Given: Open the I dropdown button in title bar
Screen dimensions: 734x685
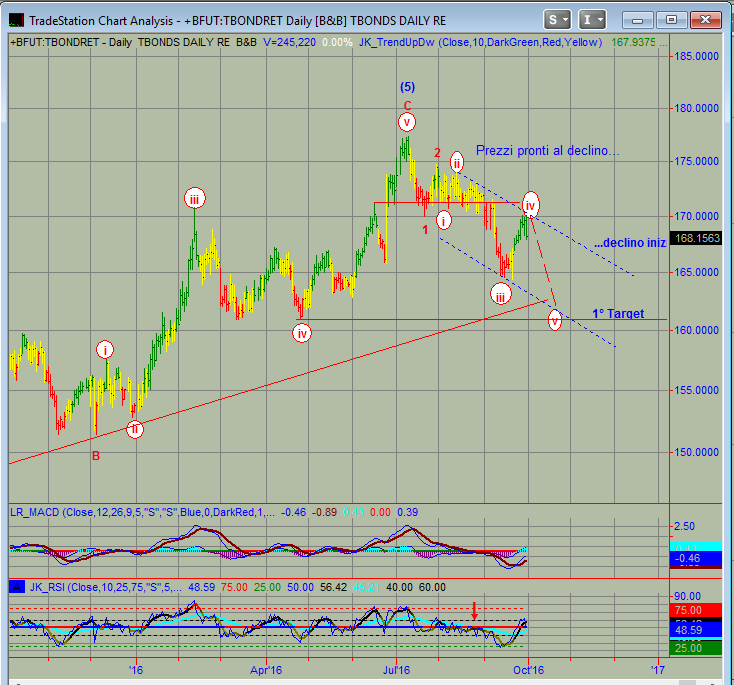Looking at the screenshot, I should [592, 20].
